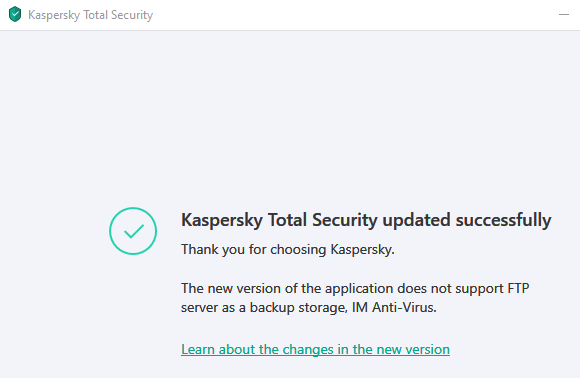Viewport: 580px width, 378px height.
Task: Click the FTP server notice paragraph
Action: click(x=355, y=298)
